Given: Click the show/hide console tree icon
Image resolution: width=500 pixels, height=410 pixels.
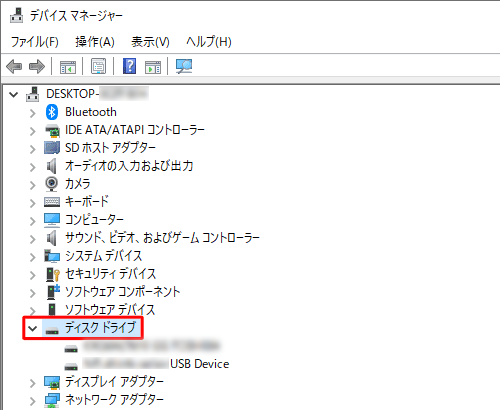Looking at the screenshot, I should pos(68,66).
